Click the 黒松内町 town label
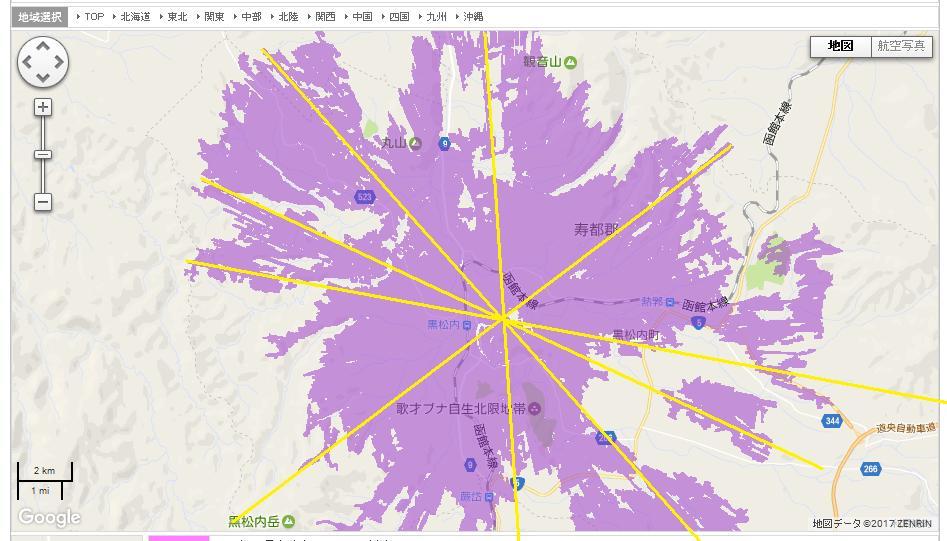Screen dimensions: 947x541 pyautogui.click(x=636, y=335)
